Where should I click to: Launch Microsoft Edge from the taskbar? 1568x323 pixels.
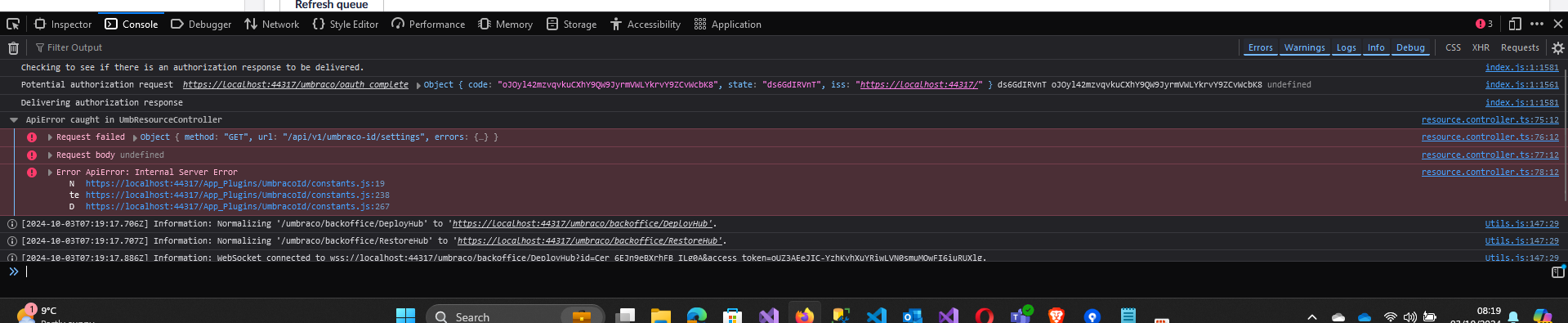[696, 316]
